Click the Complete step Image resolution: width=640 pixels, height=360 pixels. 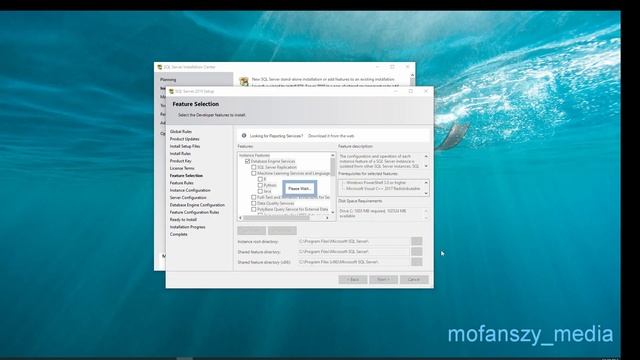178,234
